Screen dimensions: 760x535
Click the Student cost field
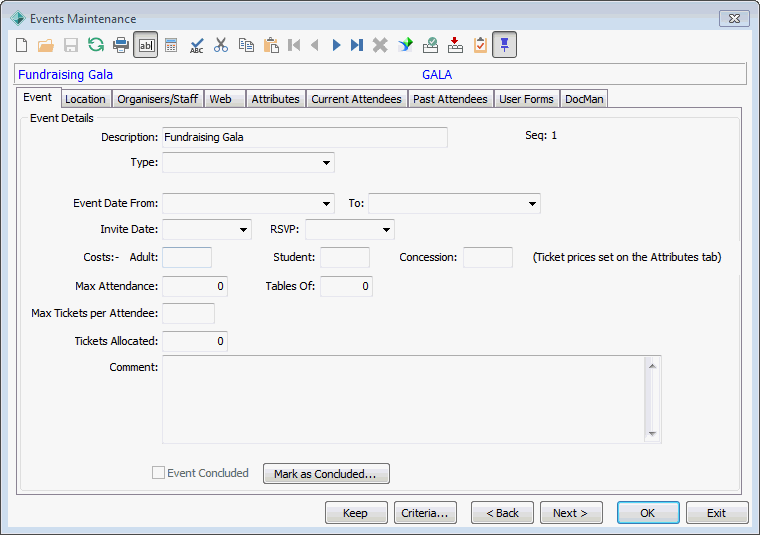tap(345, 257)
